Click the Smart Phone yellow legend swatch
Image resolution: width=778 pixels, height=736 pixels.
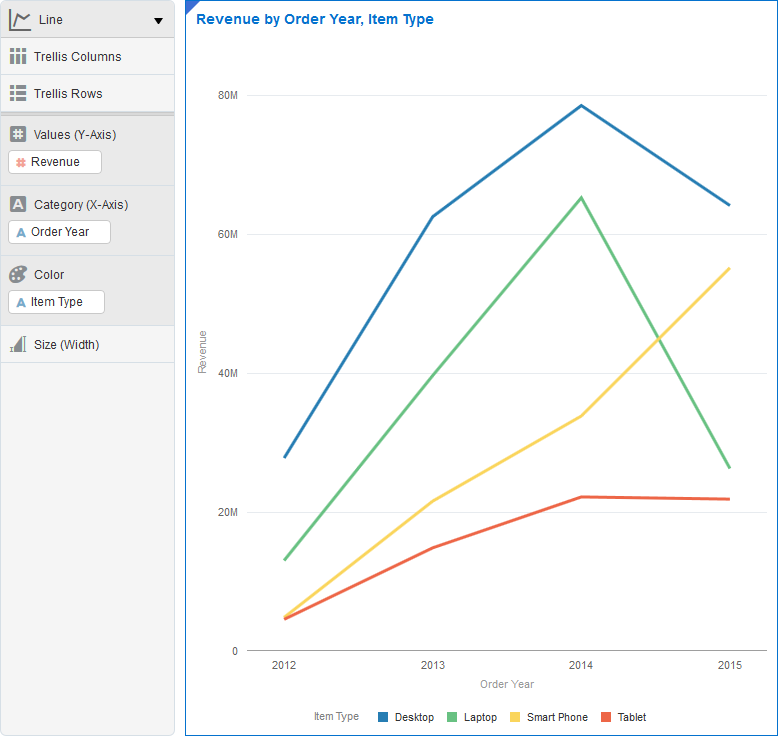(515, 717)
